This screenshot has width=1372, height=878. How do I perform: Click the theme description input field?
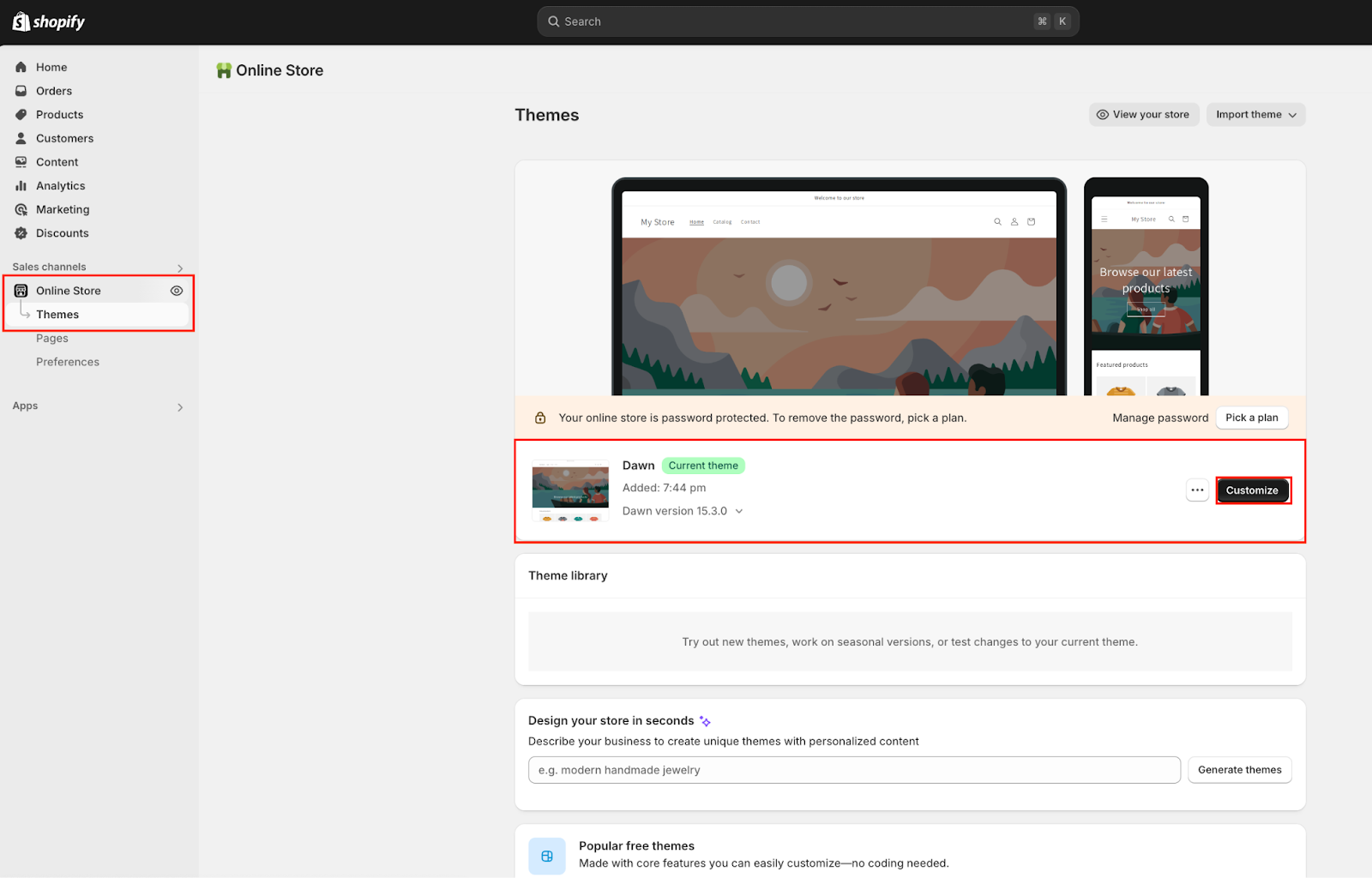point(854,770)
